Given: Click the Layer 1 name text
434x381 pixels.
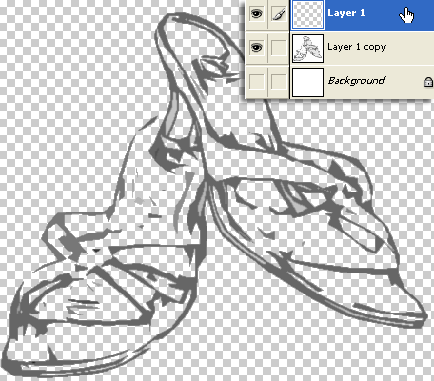Looking at the screenshot, I should coord(346,13).
